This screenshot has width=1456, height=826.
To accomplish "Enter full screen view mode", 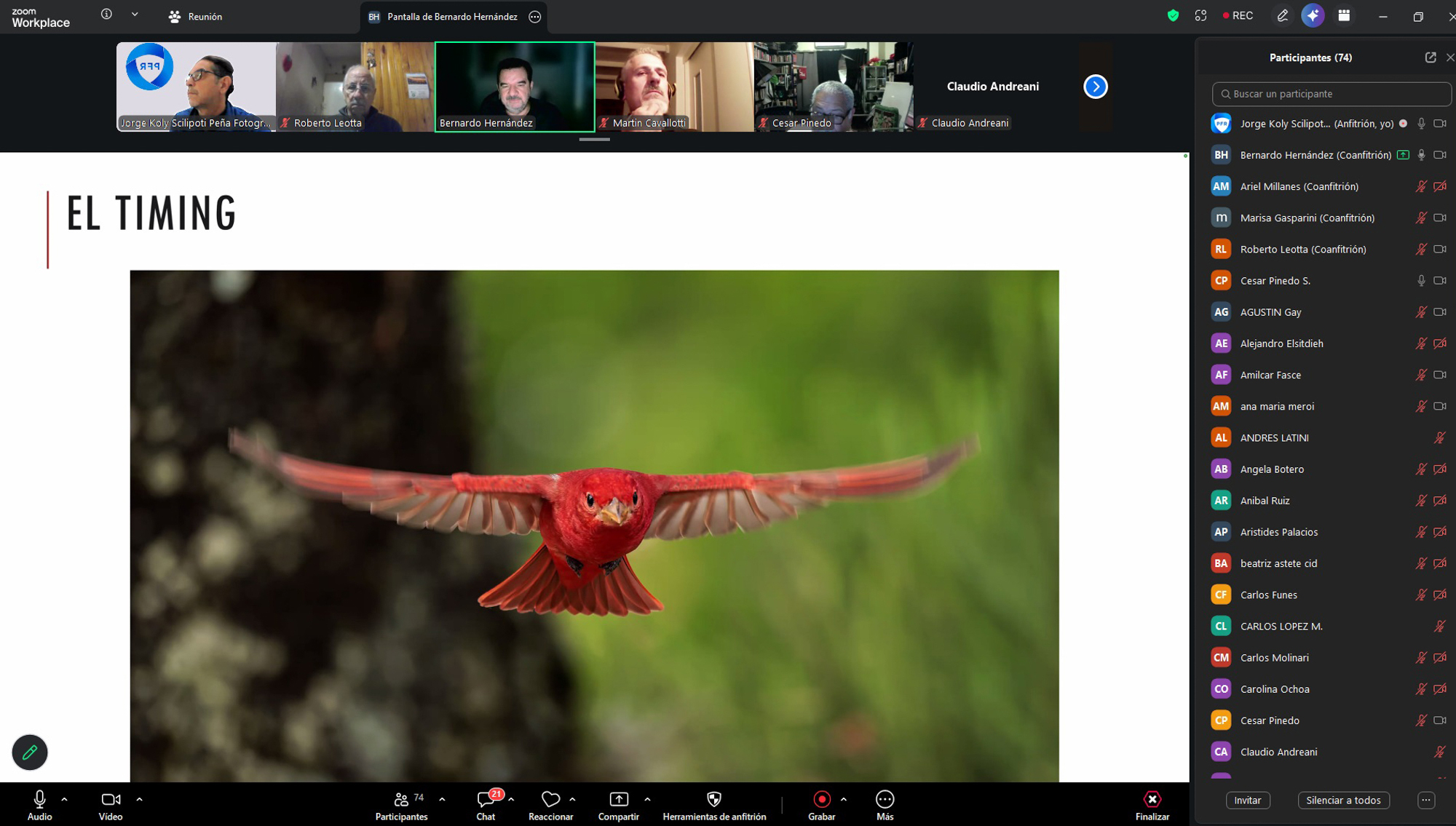I will click(x=1200, y=15).
